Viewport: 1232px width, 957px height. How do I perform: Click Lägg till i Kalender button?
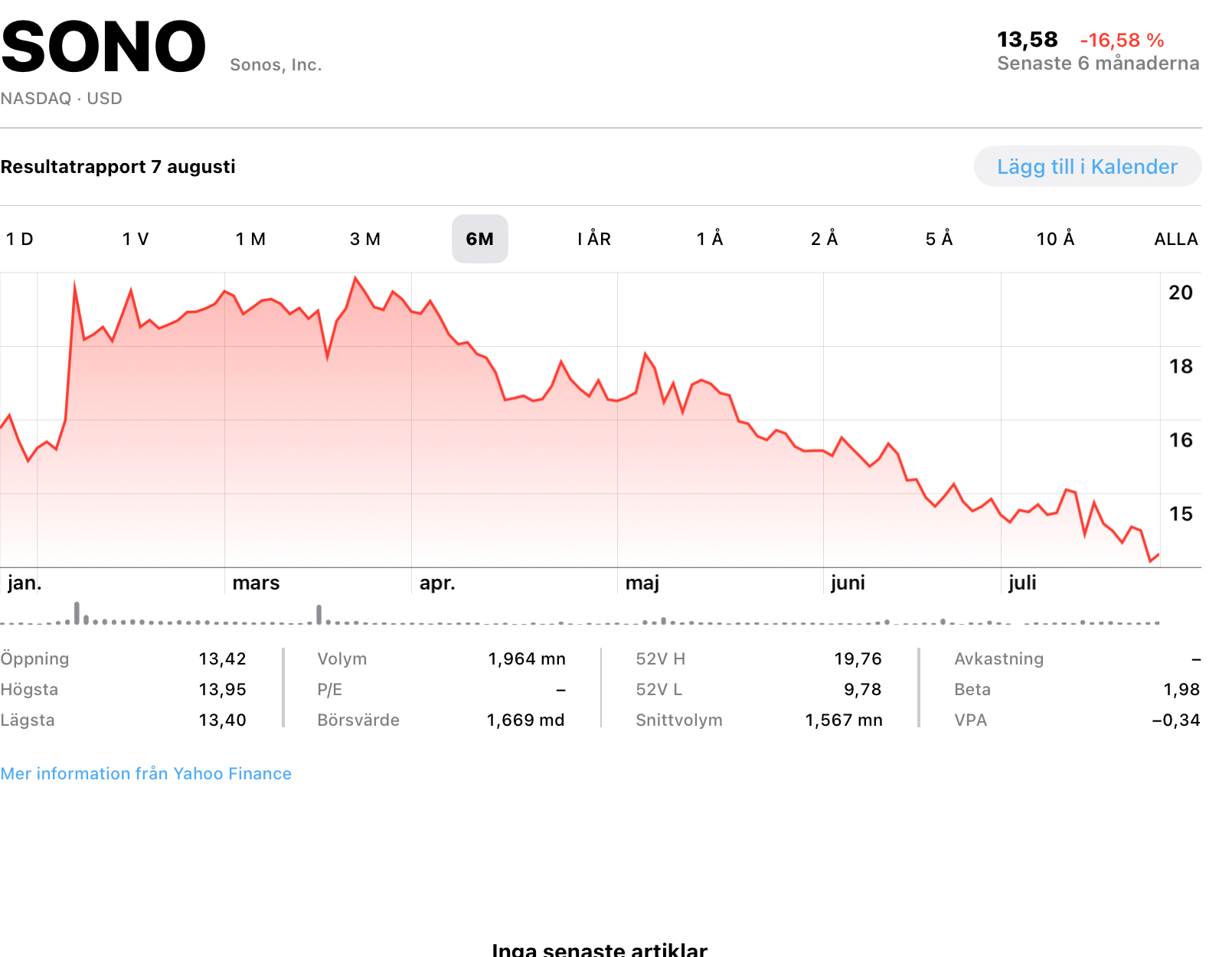point(1087,166)
